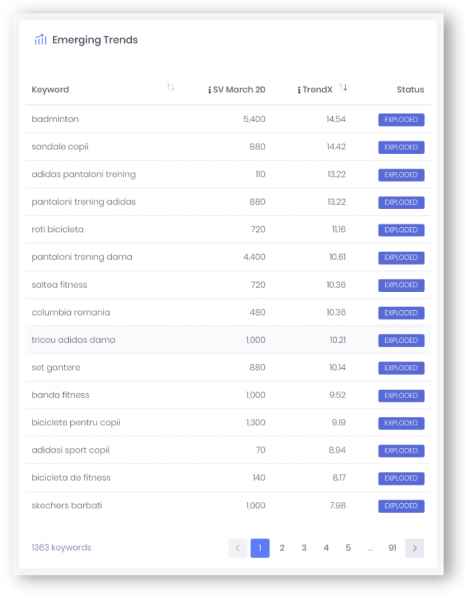The width and height of the screenshot is (465, 600).
Task: Click the Status column header
Action: click(x=410, y=90)
